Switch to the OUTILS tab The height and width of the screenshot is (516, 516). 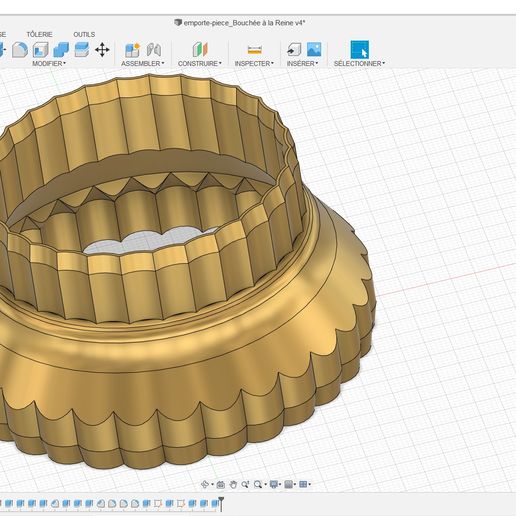click(84, 34)
